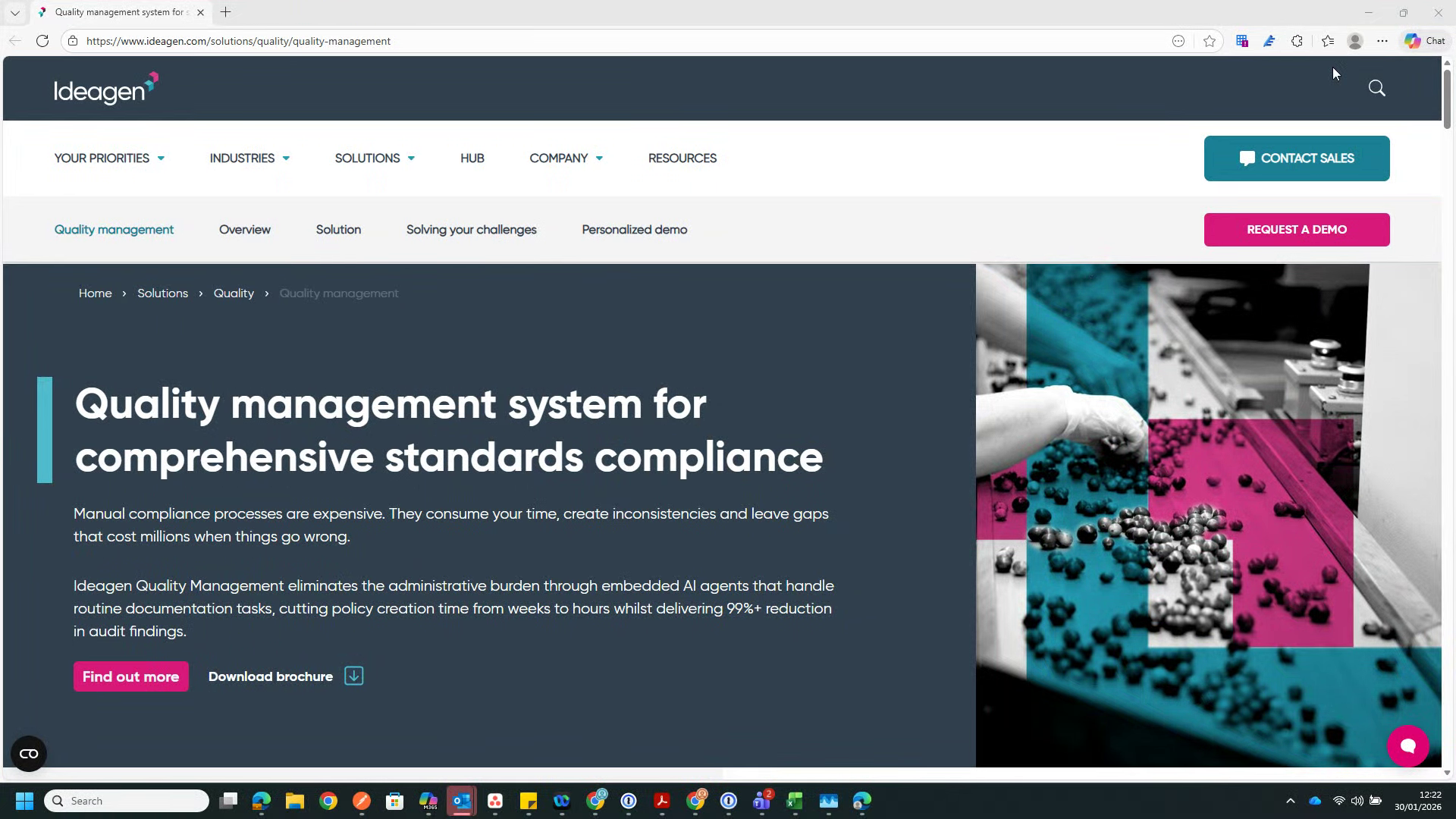1456x819 pixels.
Task: Open the pink chat bubble widget
Action: point(1407,746)
